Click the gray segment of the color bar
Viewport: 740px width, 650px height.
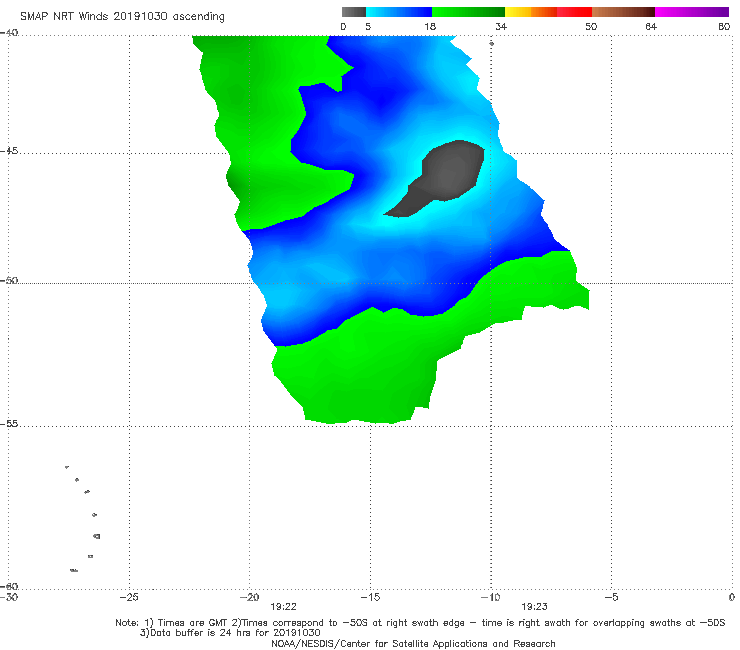click(x=354, y=12)
